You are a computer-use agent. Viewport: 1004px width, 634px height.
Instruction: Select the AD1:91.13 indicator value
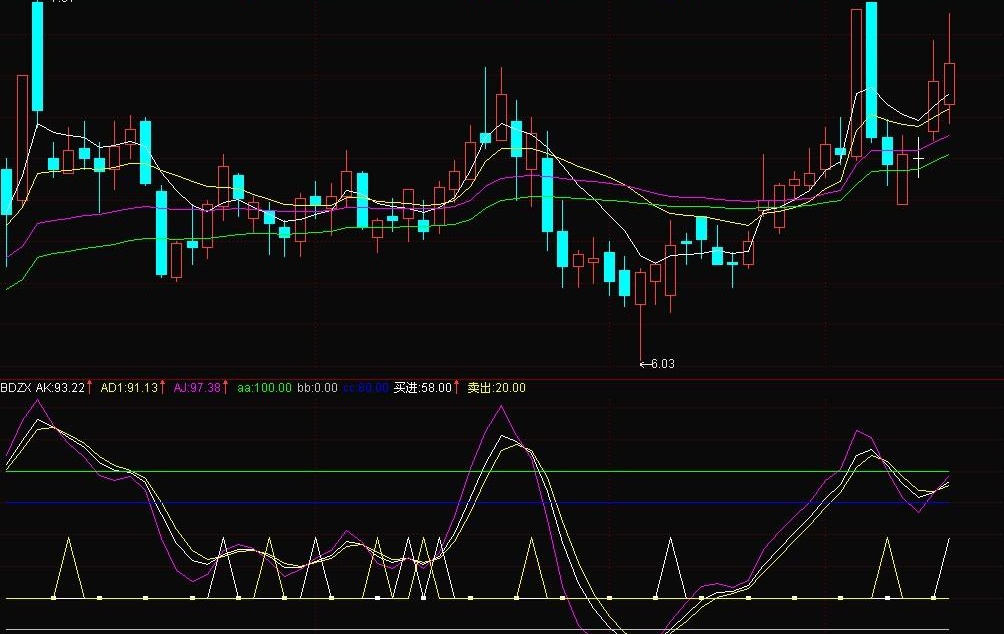pyautogui.click(x=129, y=388)
